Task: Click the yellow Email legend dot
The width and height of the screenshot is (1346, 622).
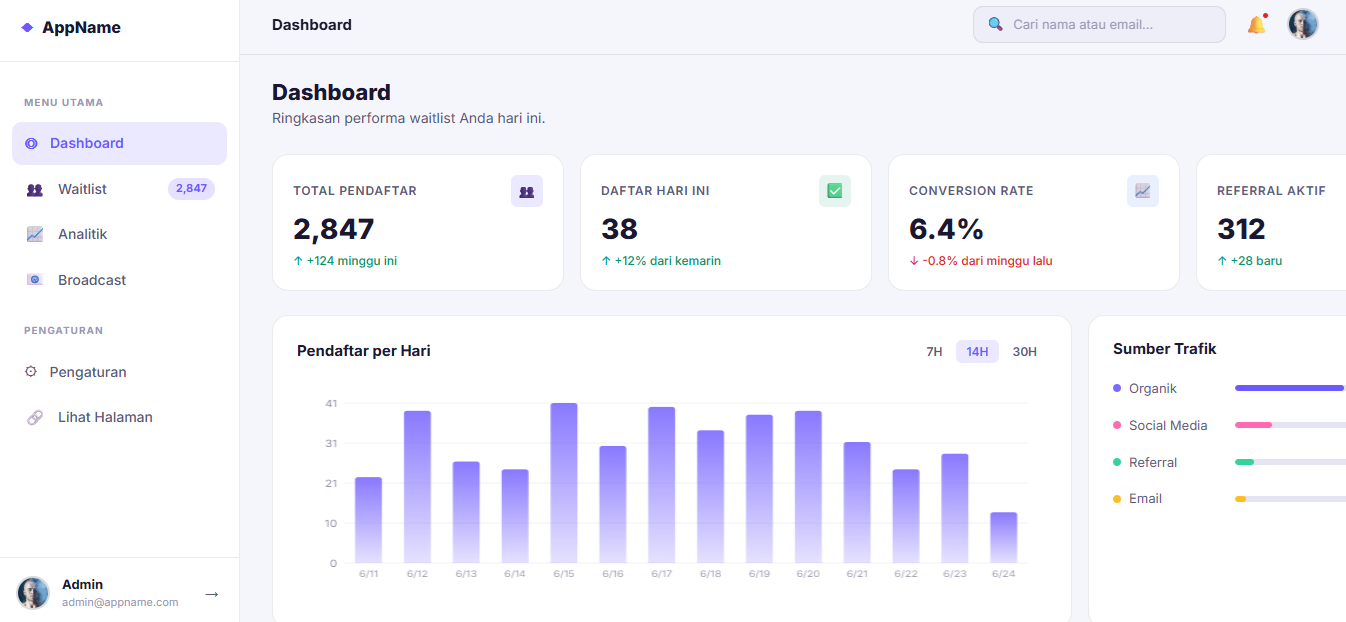Action: click(x=1117, y=499)
